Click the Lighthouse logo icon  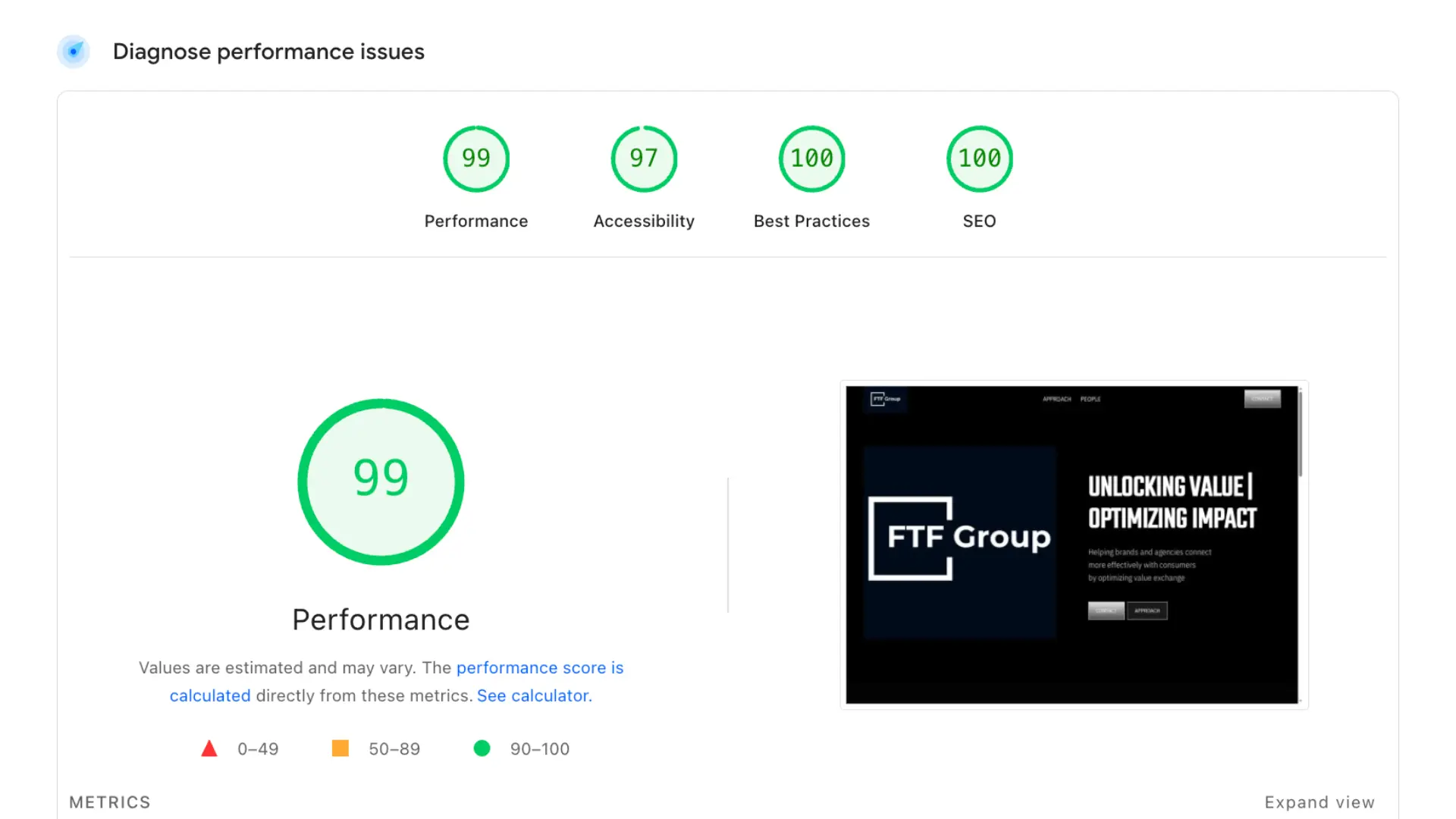(x=74, y=52)
